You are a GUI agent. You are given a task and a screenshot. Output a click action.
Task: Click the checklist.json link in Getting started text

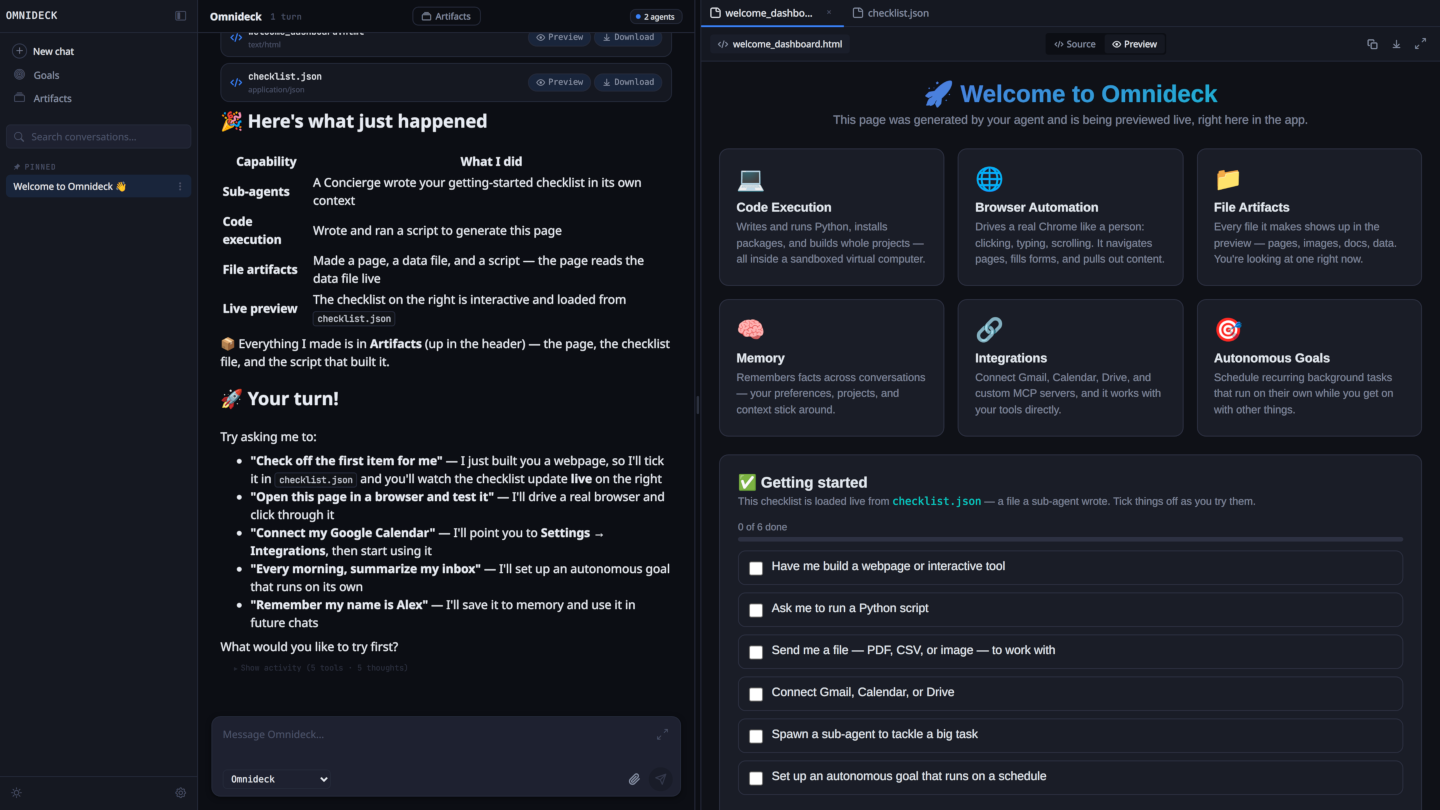pos(936,501)
